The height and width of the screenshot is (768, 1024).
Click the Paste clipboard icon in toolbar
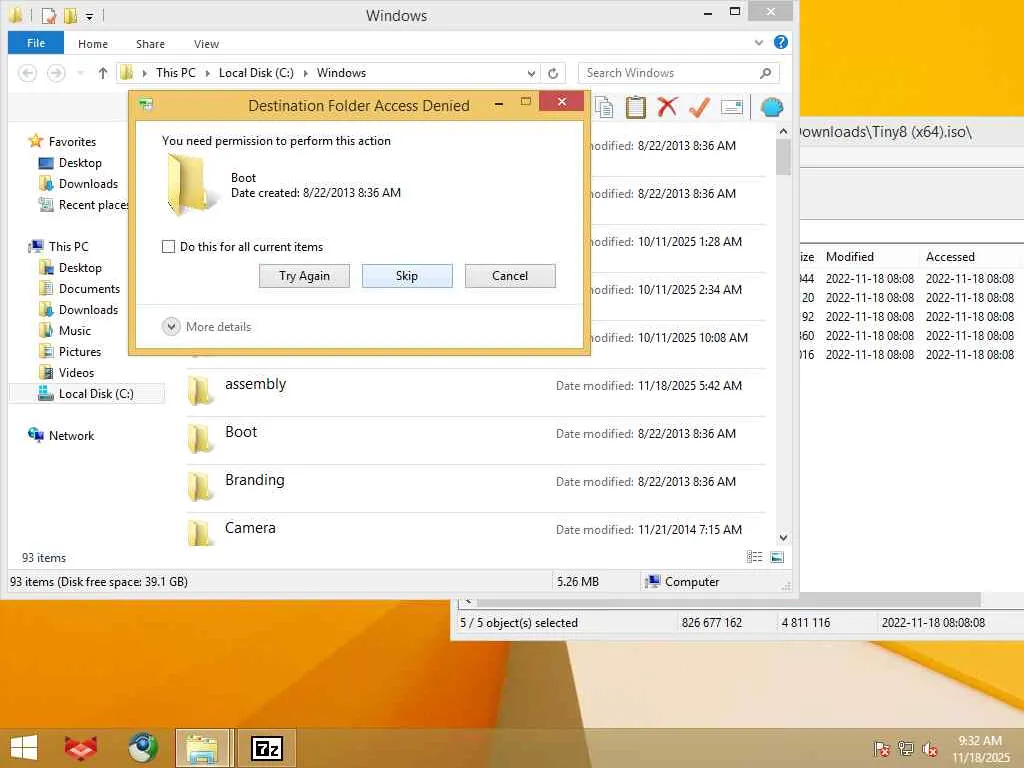click(635, 107)
